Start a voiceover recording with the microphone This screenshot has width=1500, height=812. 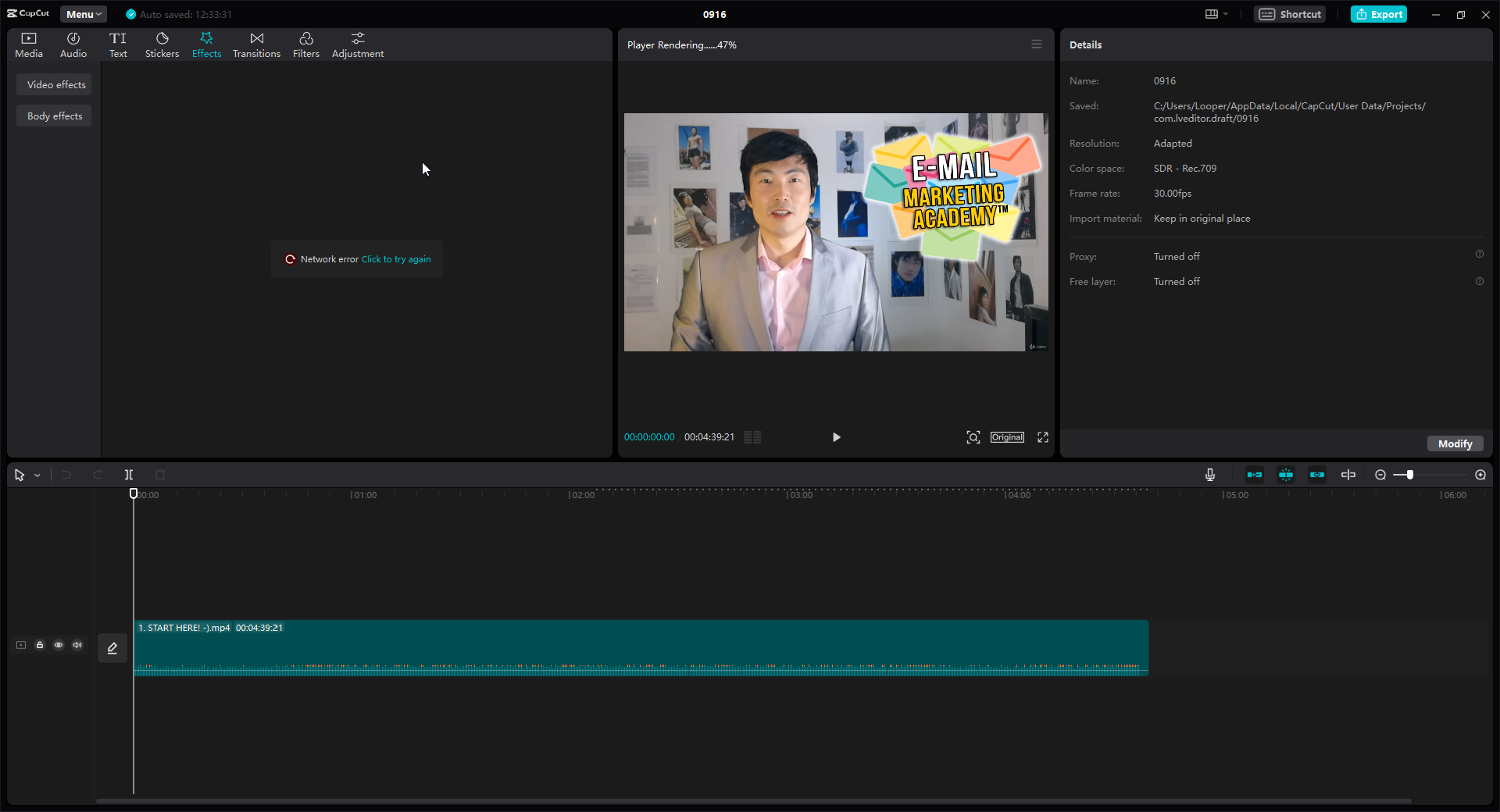point(1210,475)
